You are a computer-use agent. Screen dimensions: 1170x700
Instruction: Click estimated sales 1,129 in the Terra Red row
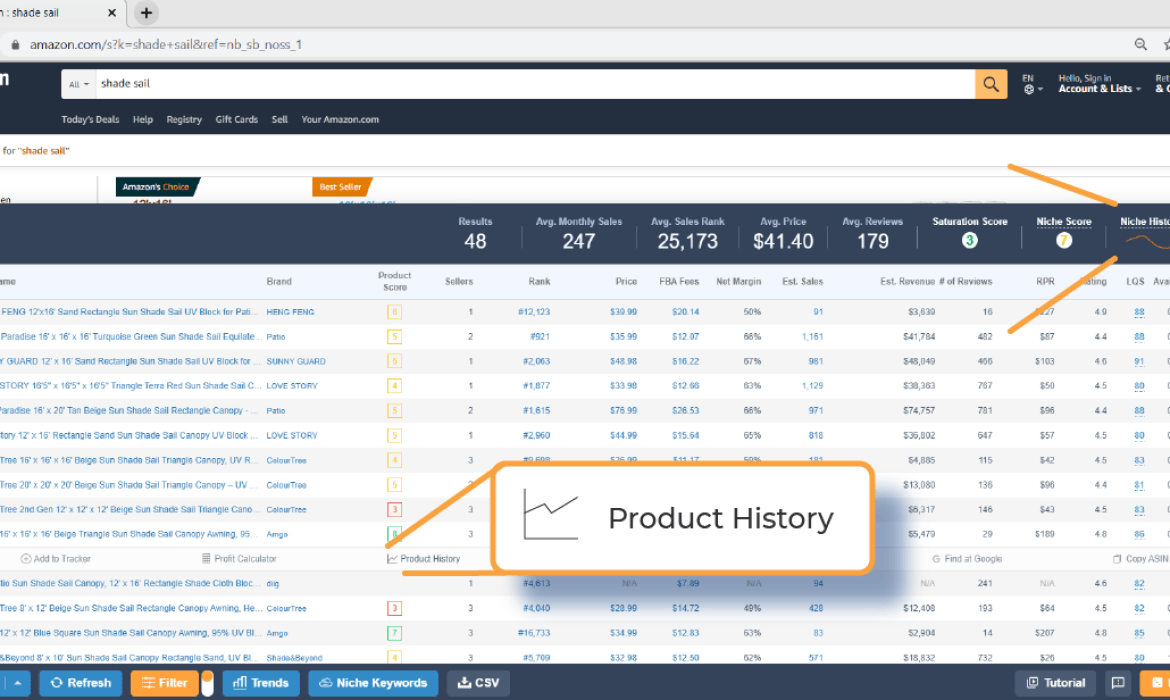click(812, 386)
